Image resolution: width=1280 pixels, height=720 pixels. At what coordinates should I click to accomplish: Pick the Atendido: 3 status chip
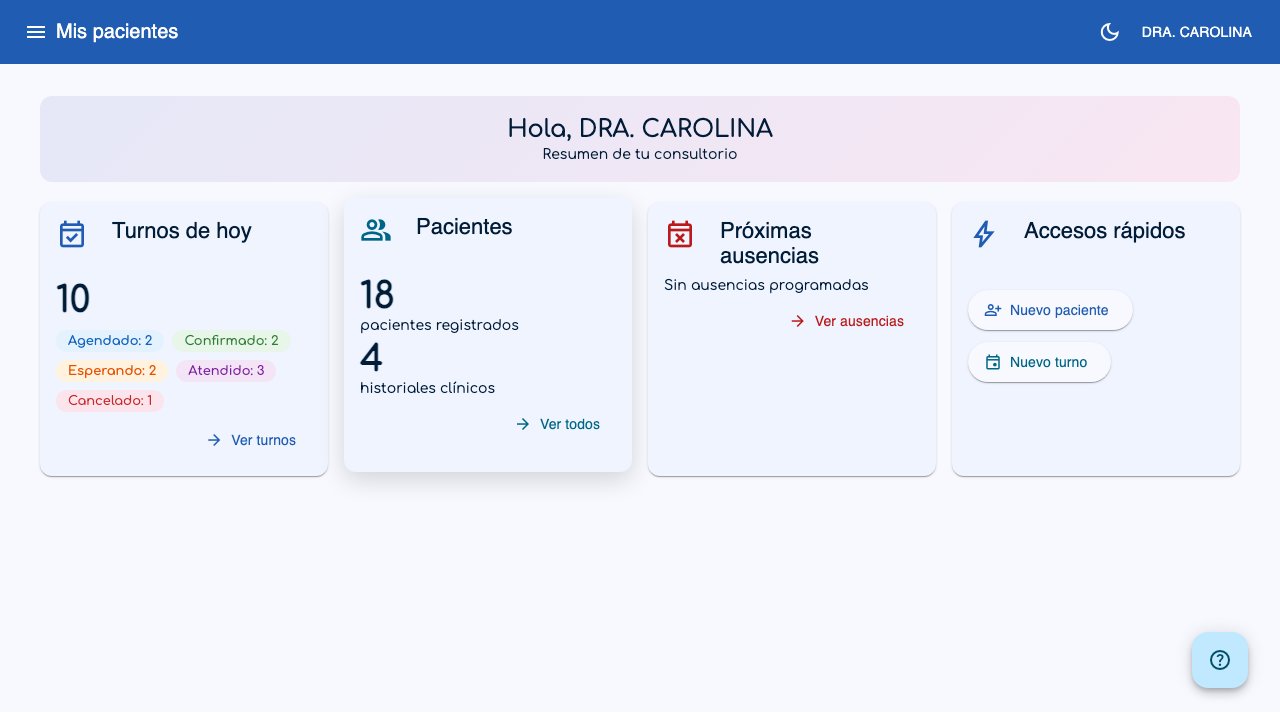(x=226, y=371)
